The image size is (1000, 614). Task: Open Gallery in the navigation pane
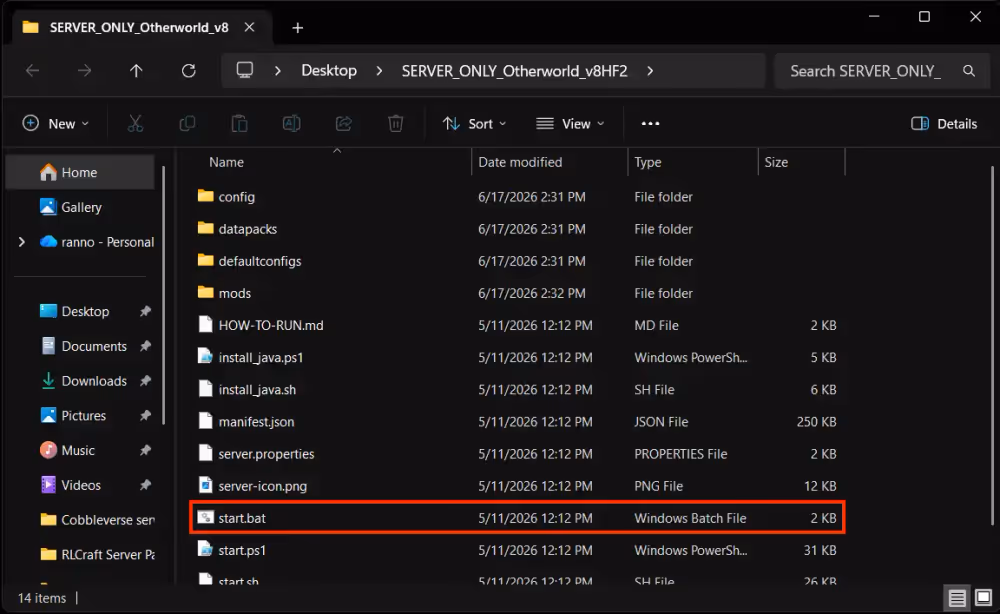tap(80, 207)
